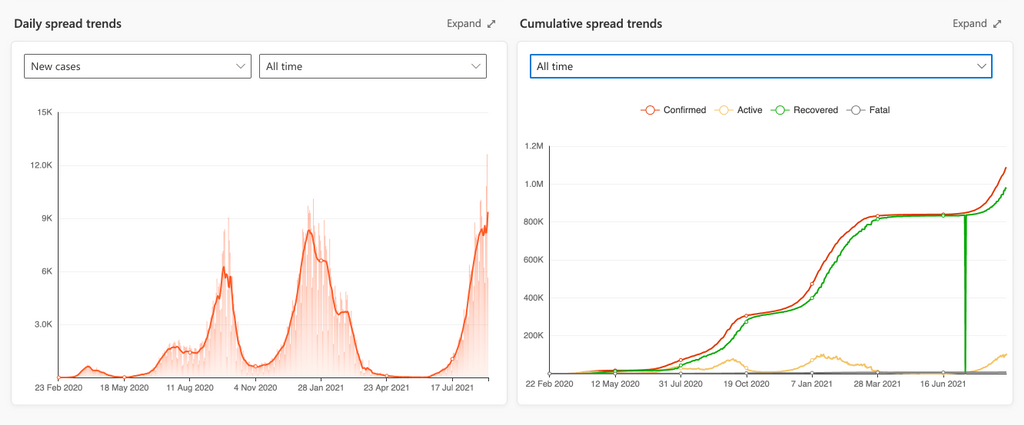
Task: Click Expand link on Cumulative spread trends
Action: tap(969, 24)
